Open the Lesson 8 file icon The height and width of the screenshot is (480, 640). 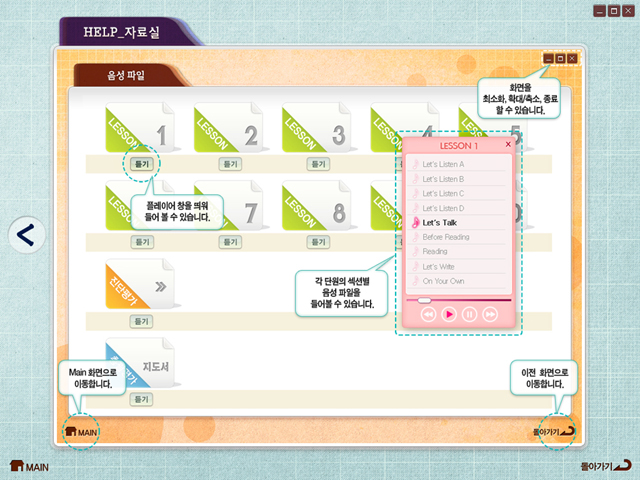(x=317, y=208)
